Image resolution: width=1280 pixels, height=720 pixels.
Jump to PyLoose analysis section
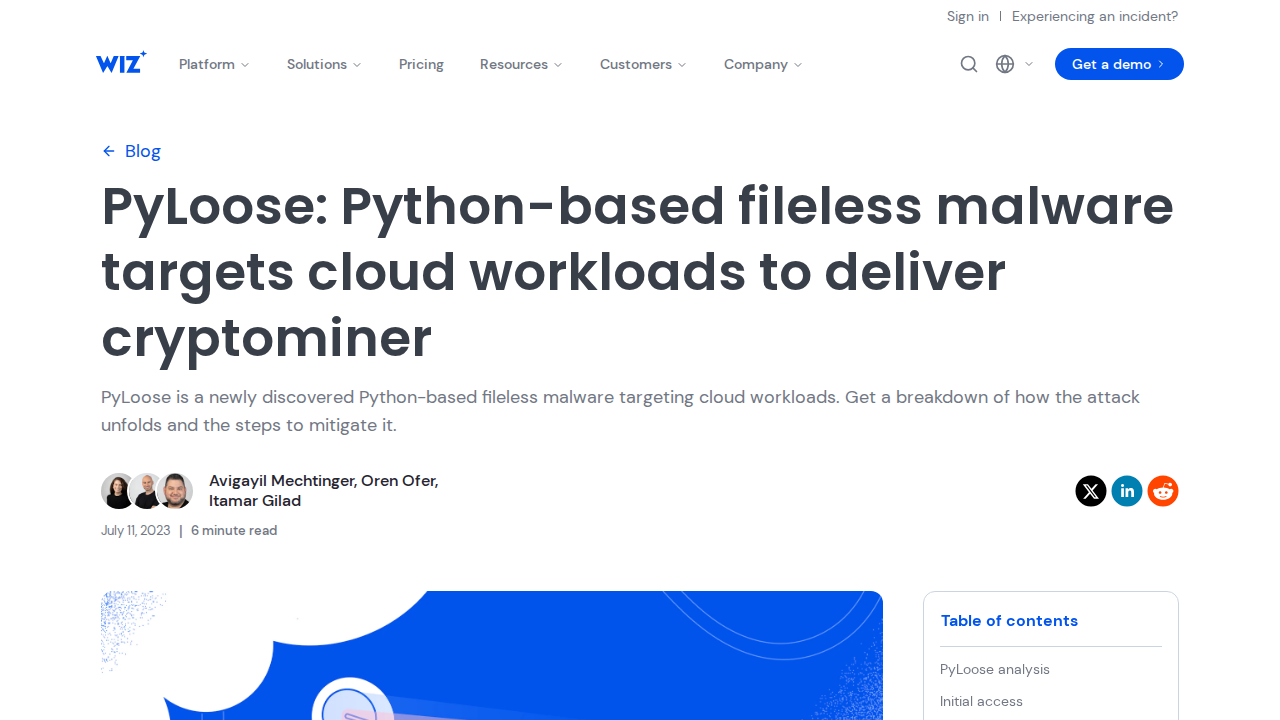[x=995, y=669]
